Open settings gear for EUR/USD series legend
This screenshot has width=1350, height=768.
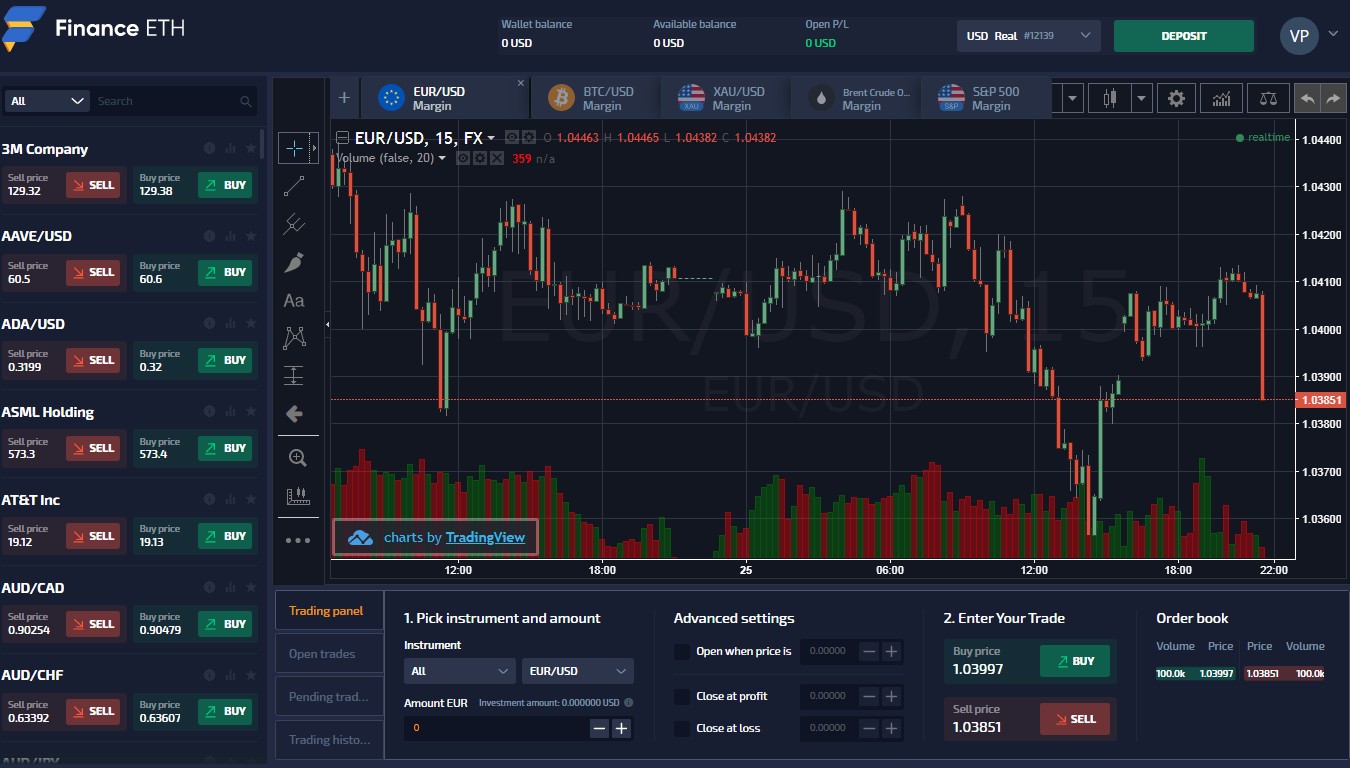tap(529, 137)
